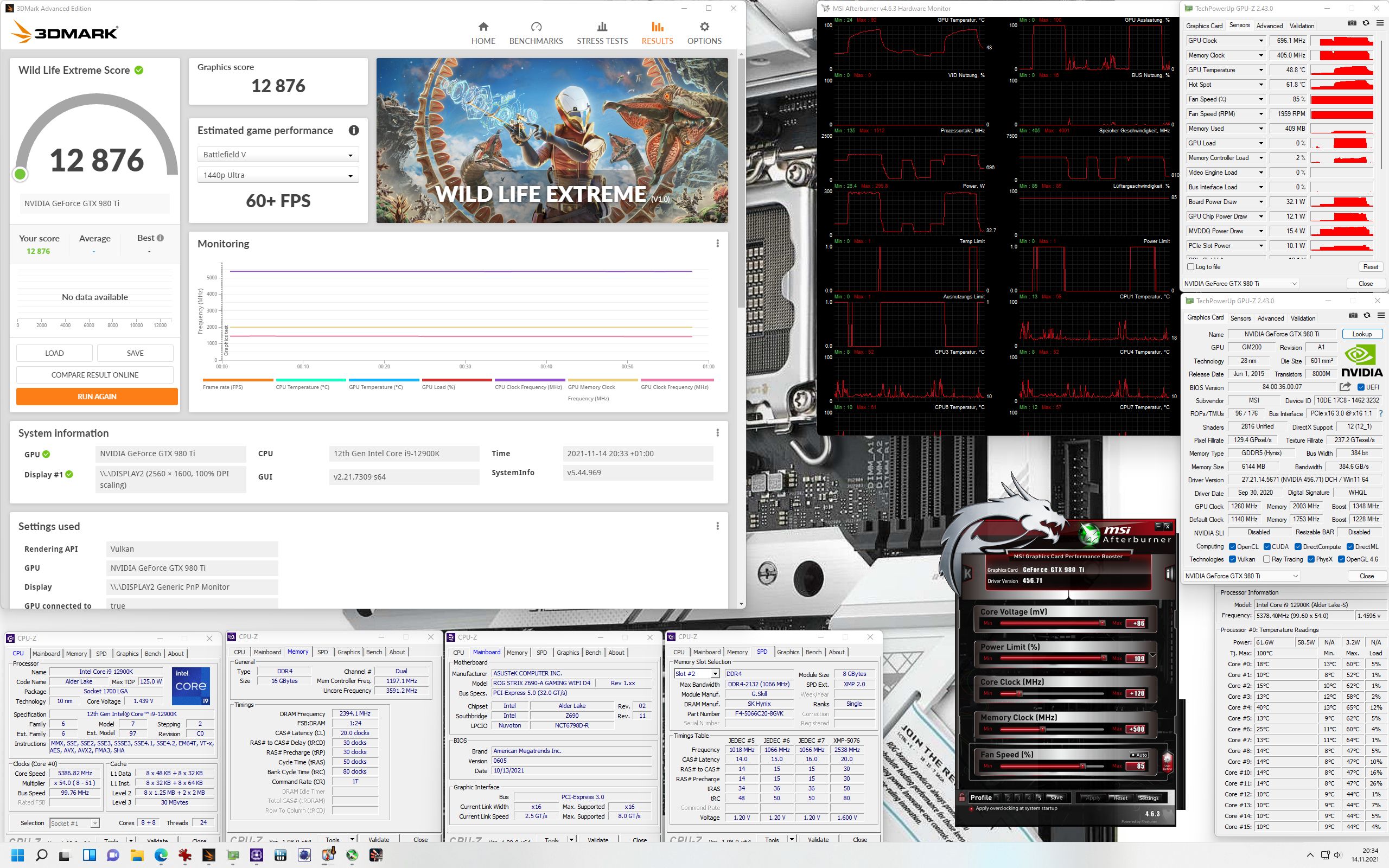
Task: Open hamburger menu in GPU-Z Sensors window
Action: [1380, 23]
